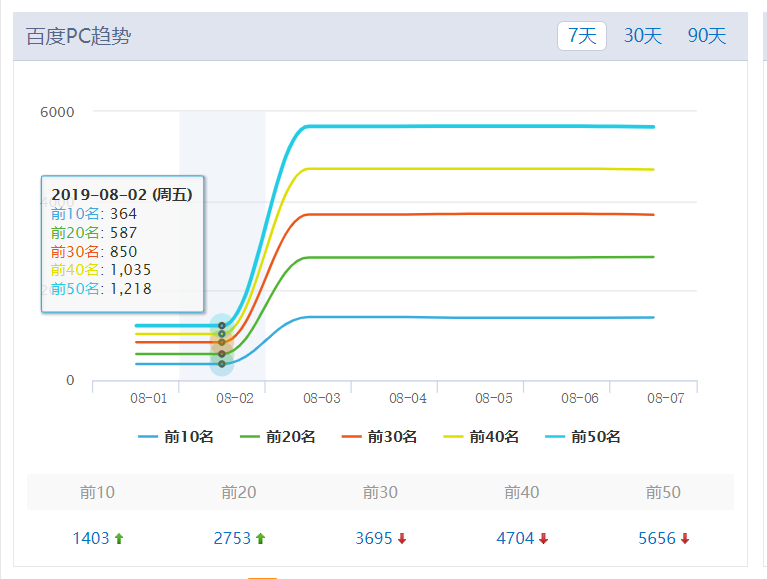Open the 1403 top-10 keyword count

tap(91, 538)
